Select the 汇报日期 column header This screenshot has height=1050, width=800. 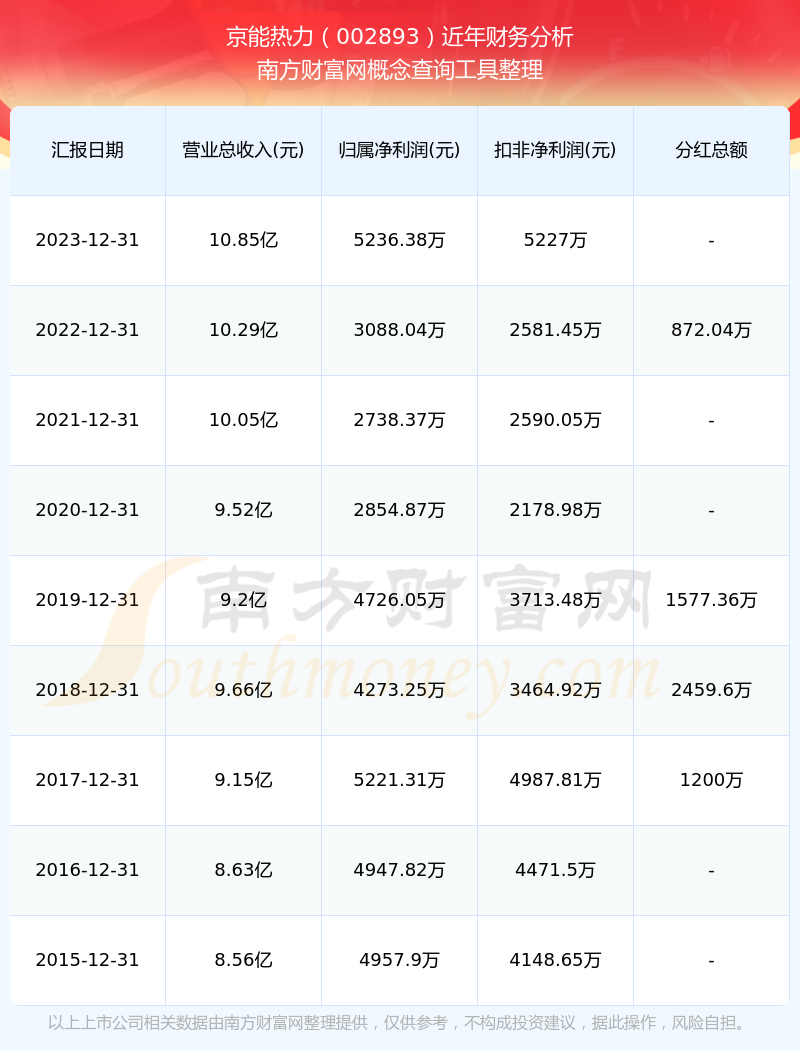(88, 150)
